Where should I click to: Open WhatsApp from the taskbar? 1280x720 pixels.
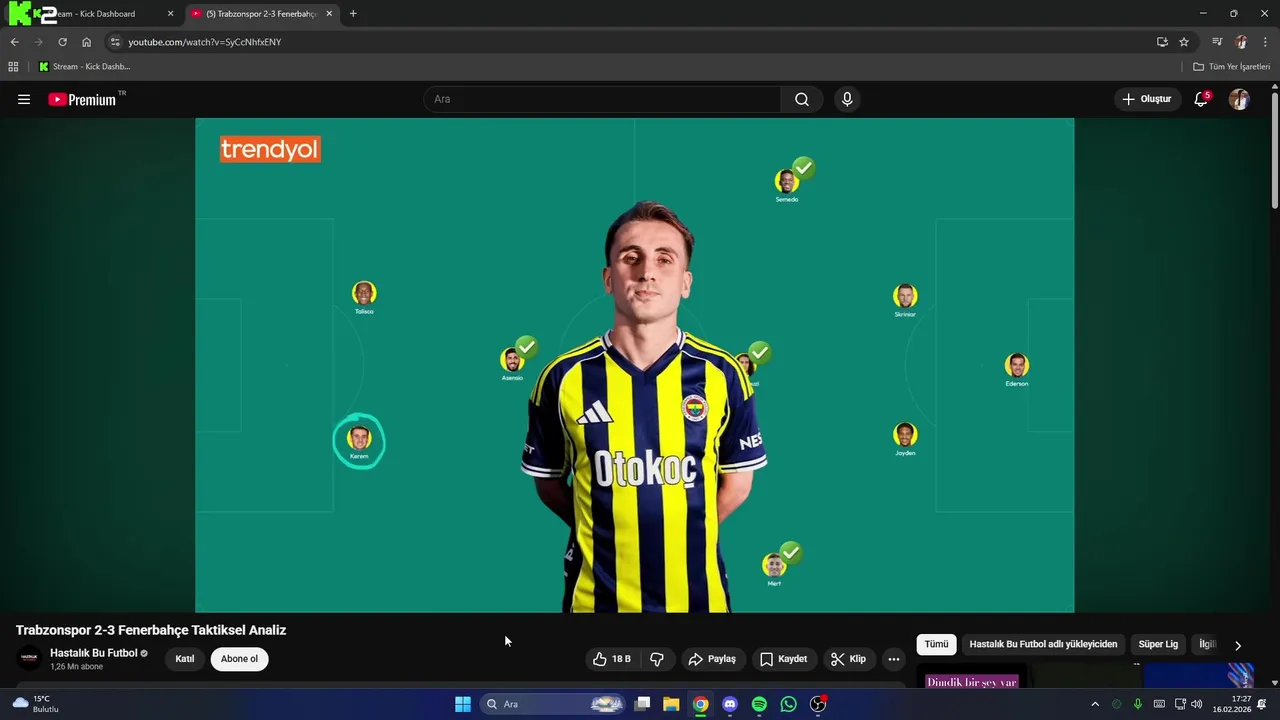(x=788, y=704)
